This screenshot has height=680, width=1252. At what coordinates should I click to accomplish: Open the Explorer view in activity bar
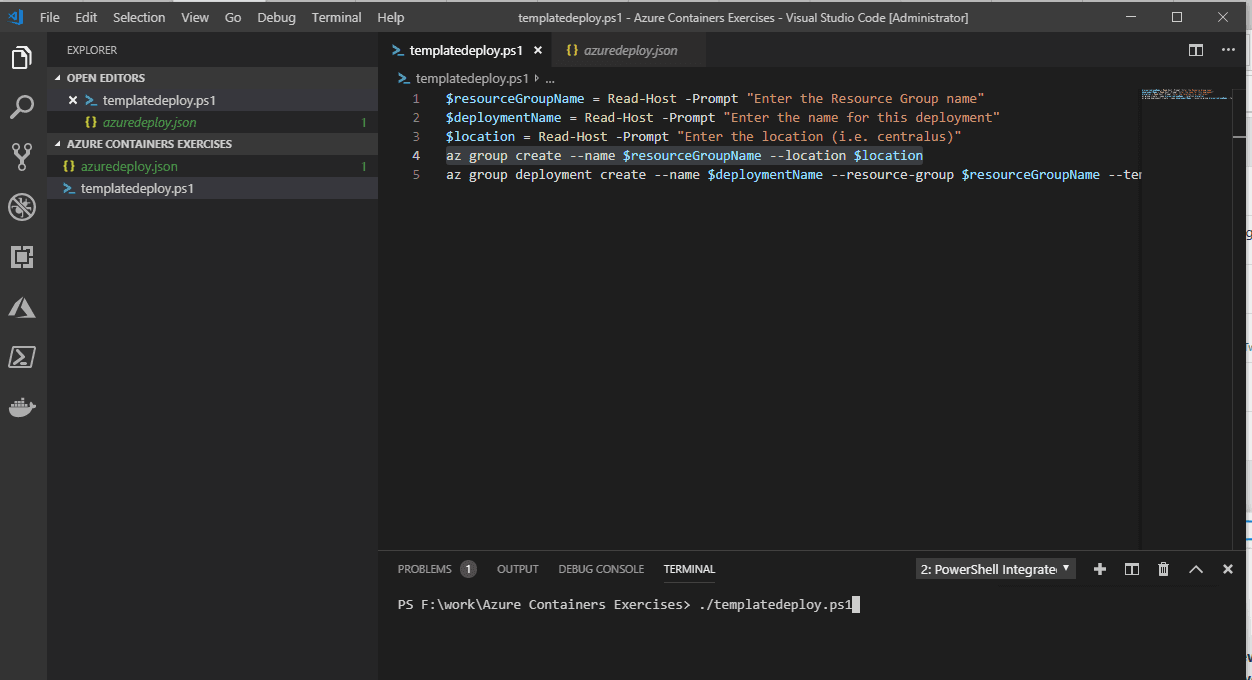point(22,58)
